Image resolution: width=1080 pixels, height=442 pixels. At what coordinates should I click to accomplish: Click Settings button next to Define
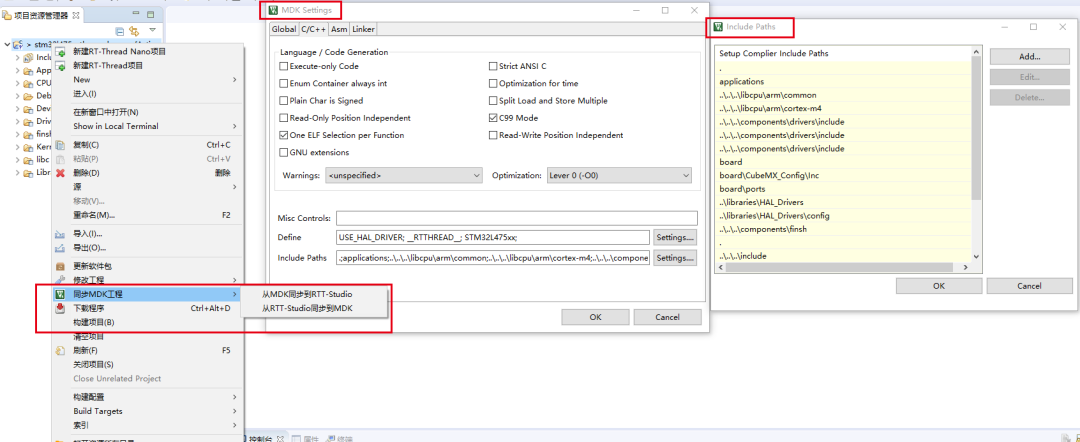pos(675,238)
